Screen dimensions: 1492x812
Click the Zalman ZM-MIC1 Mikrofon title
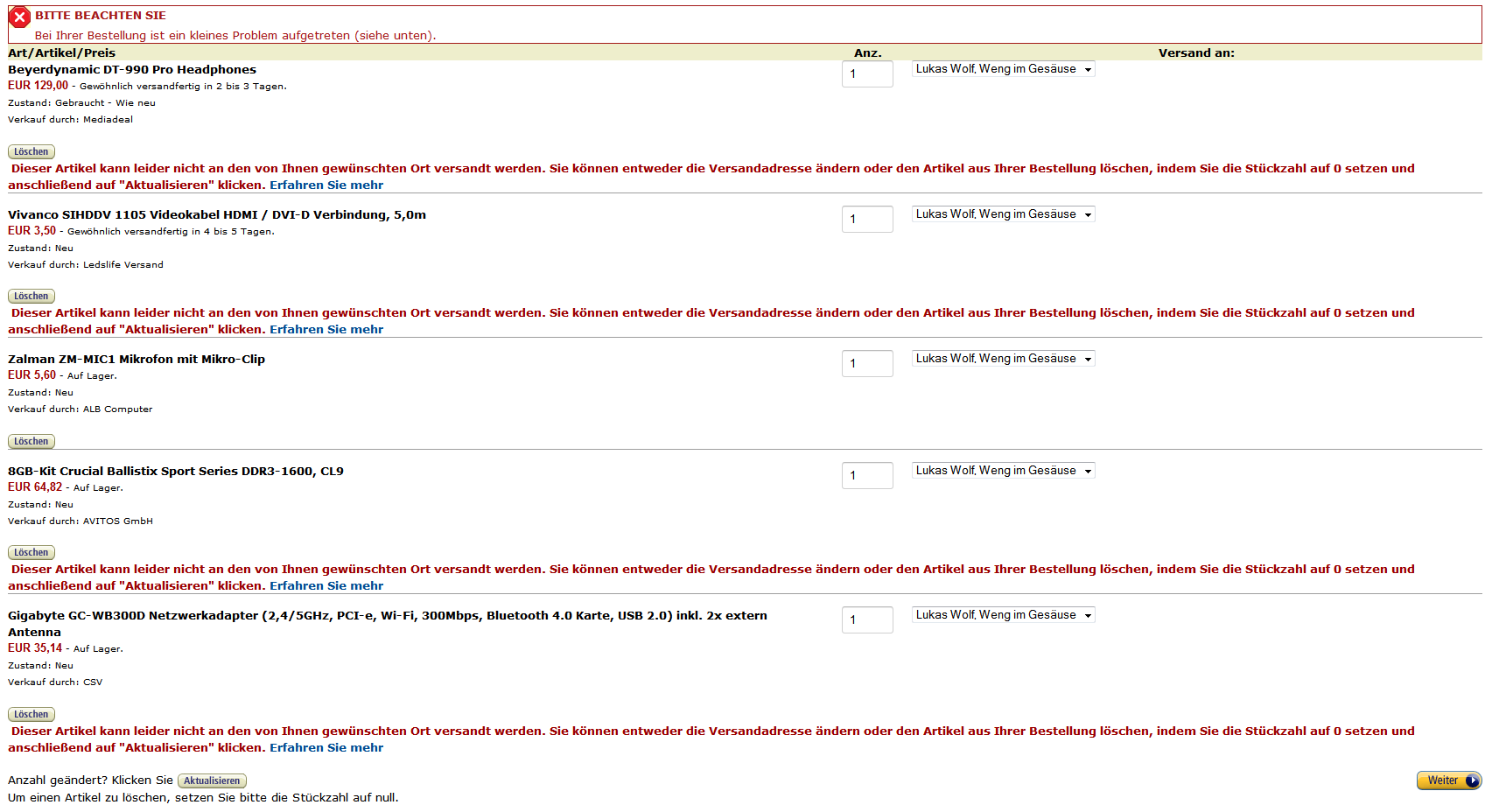point(137,360)
